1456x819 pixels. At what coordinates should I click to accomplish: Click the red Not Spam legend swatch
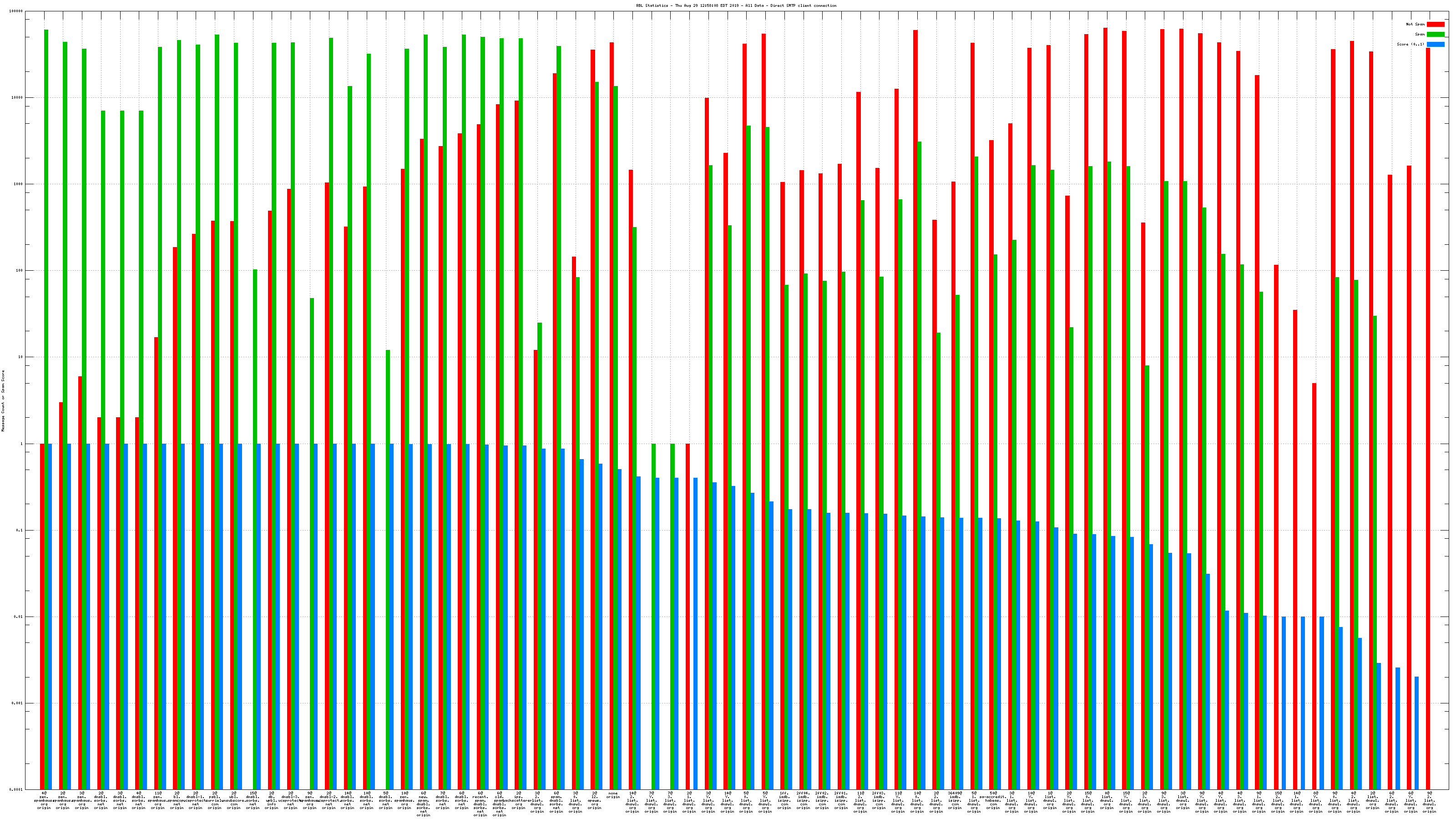click(x=1435, y=24)
